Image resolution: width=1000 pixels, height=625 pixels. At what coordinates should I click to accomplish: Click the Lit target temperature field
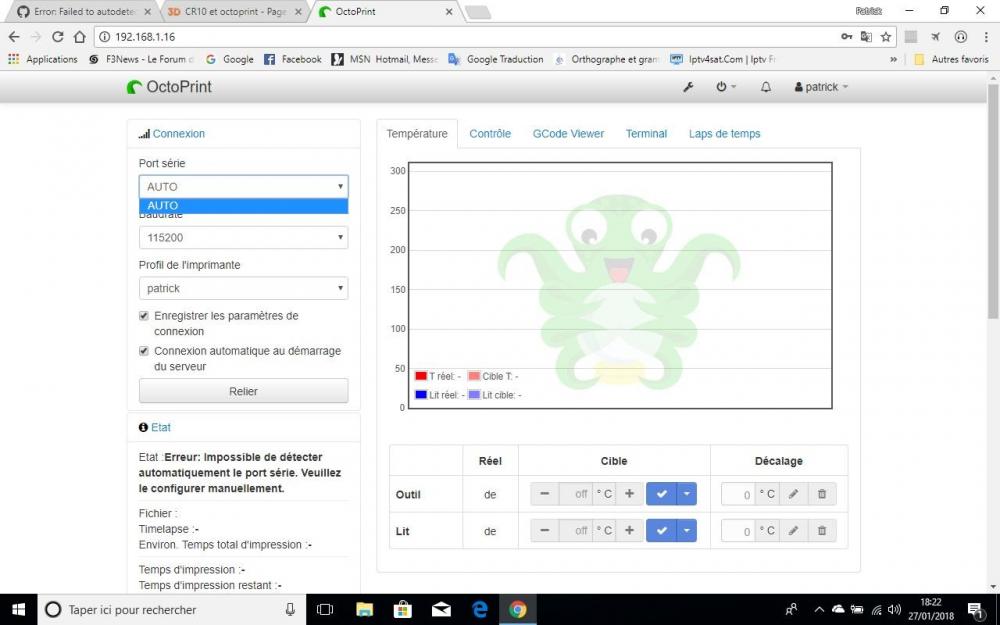point(575,531)
